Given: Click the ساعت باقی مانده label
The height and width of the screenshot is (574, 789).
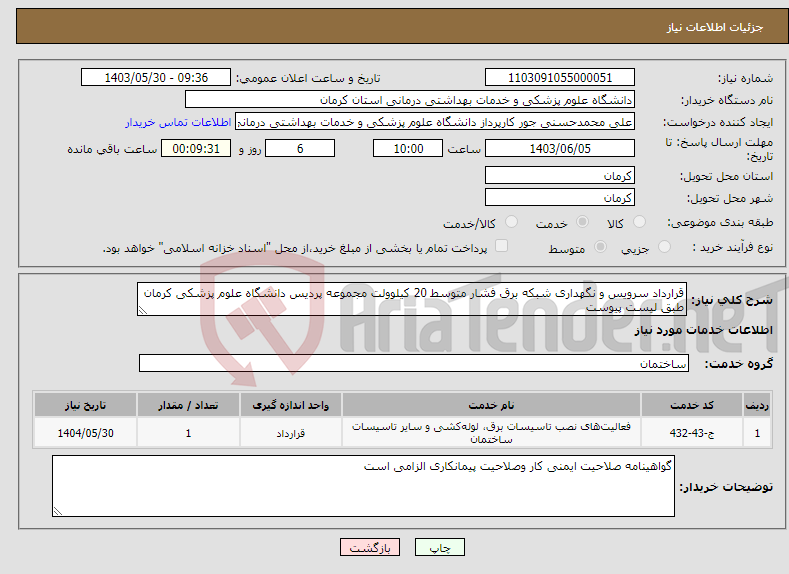Looking at the screenshot, I should (x=112, y=149).
